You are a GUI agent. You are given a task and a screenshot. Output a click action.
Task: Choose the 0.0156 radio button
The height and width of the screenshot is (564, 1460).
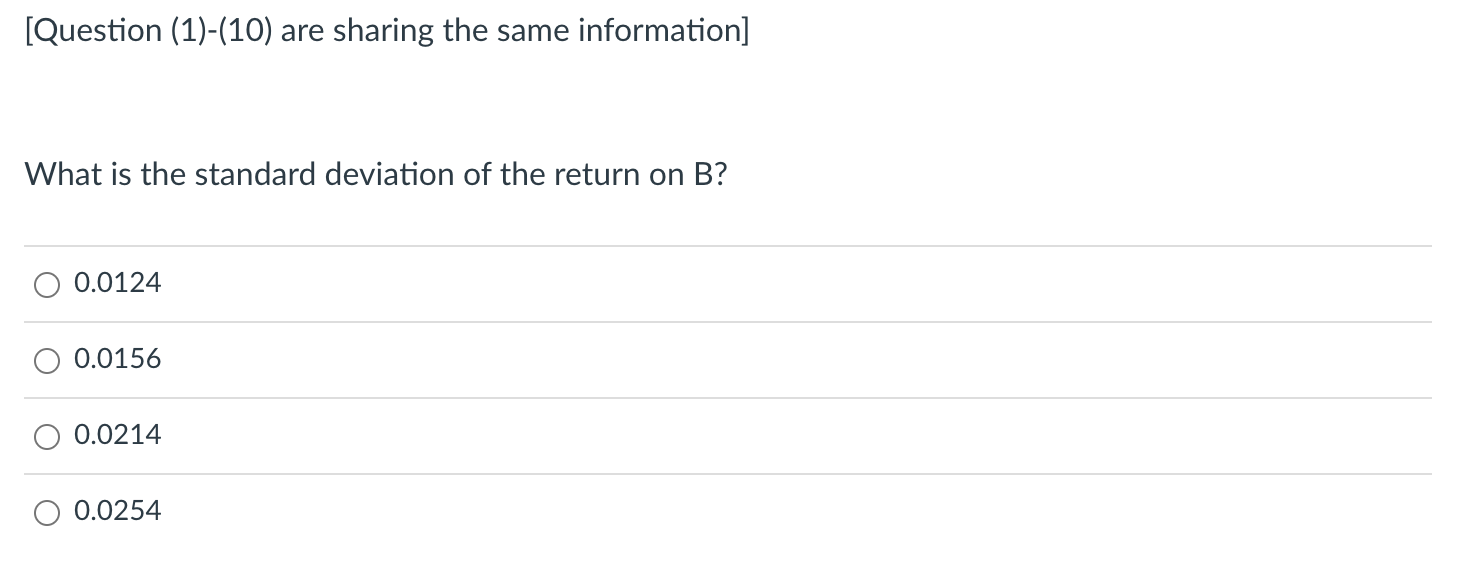(47, 361)
